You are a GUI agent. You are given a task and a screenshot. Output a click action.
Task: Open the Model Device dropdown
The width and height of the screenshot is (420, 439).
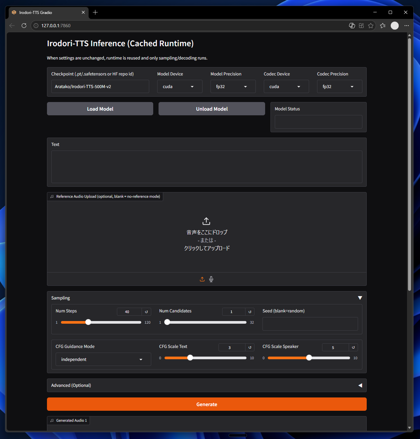pos(180,87)
